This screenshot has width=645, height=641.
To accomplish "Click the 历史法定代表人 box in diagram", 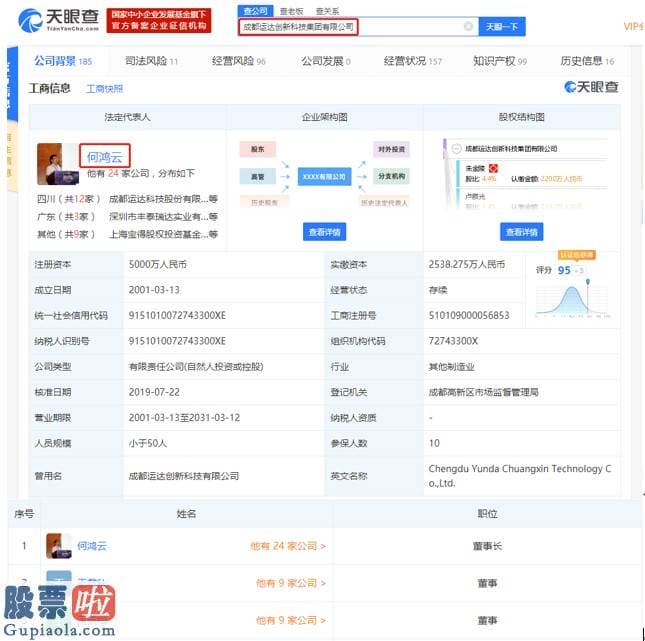I will (x=384, y=202).
